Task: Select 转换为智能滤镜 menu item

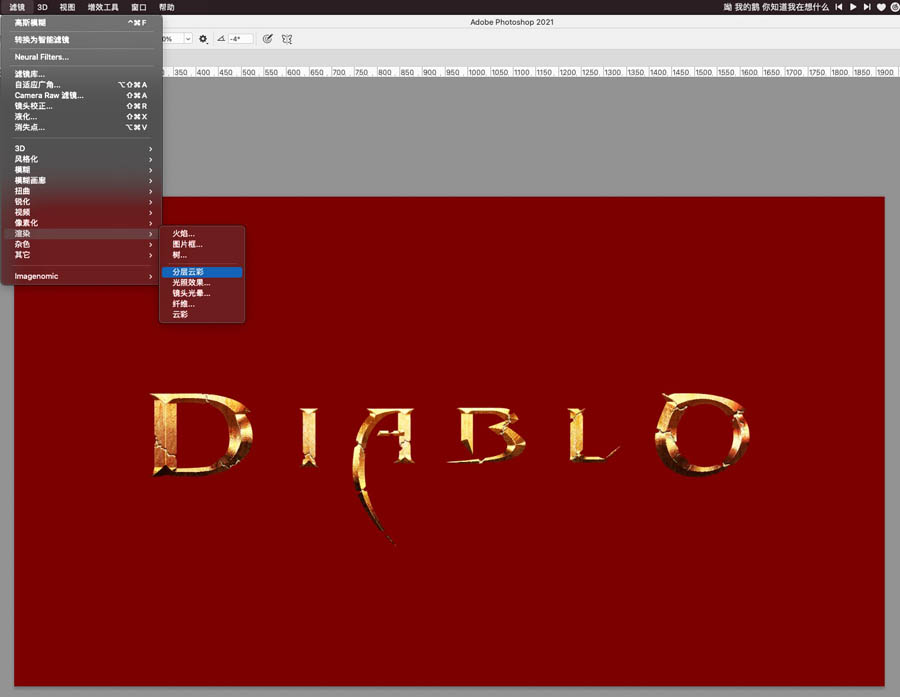Action: (x=42, y=40)
